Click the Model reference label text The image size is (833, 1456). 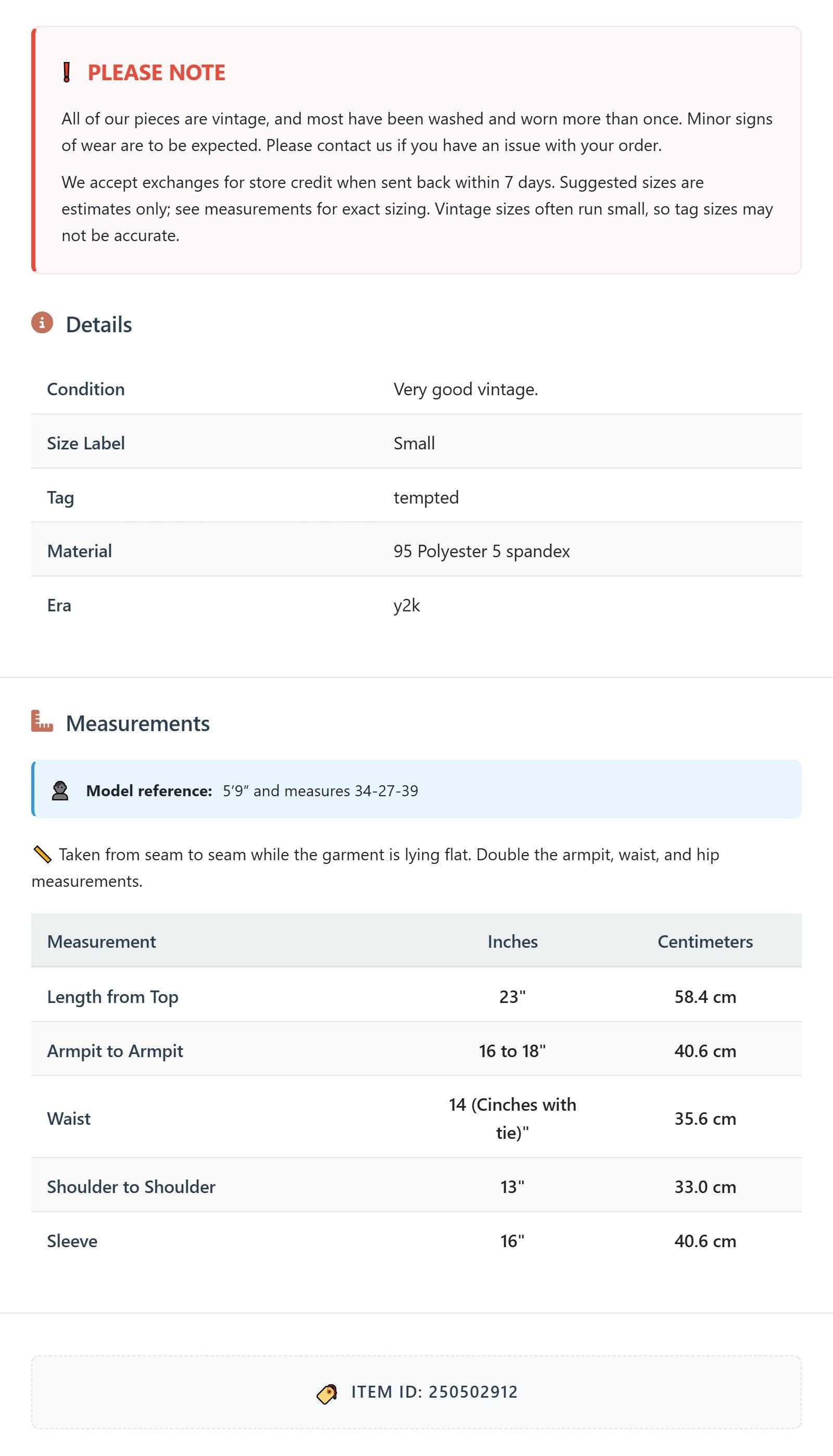click(149, 790)
